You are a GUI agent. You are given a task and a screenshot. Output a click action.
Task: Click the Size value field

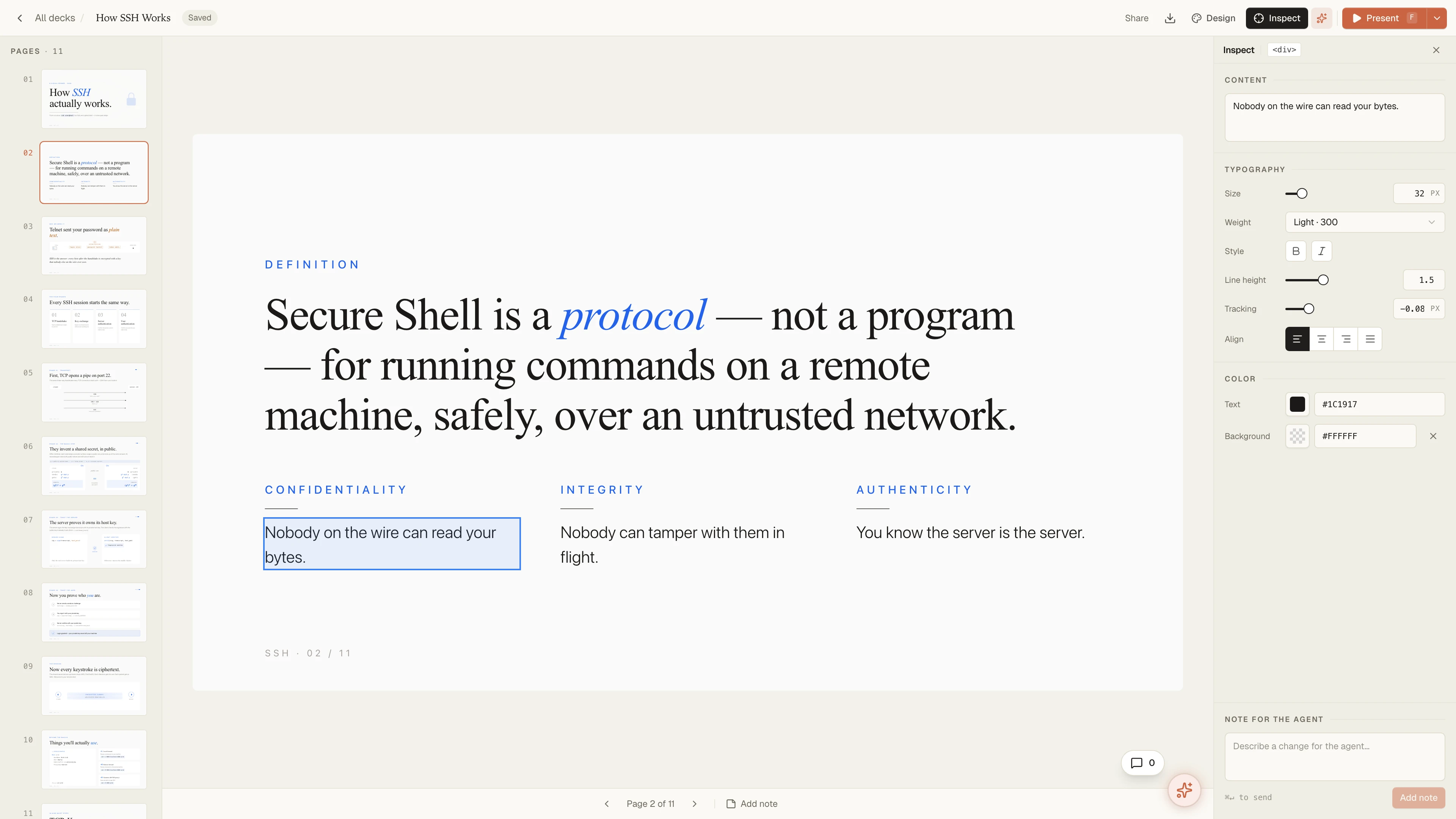click(x=1419, y=193)
